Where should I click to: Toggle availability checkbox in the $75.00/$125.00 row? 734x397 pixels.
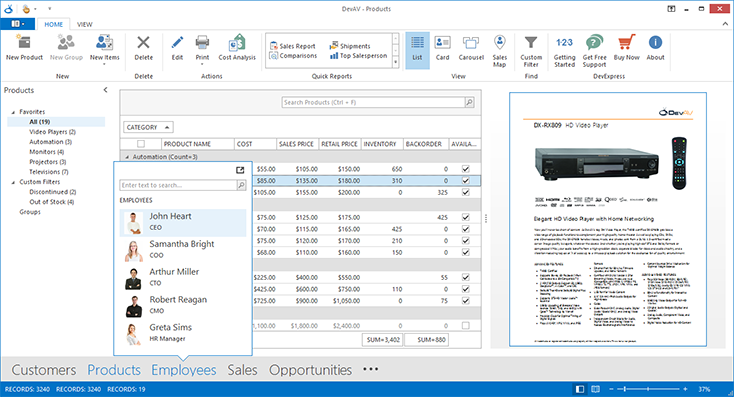tap(465, 217)
